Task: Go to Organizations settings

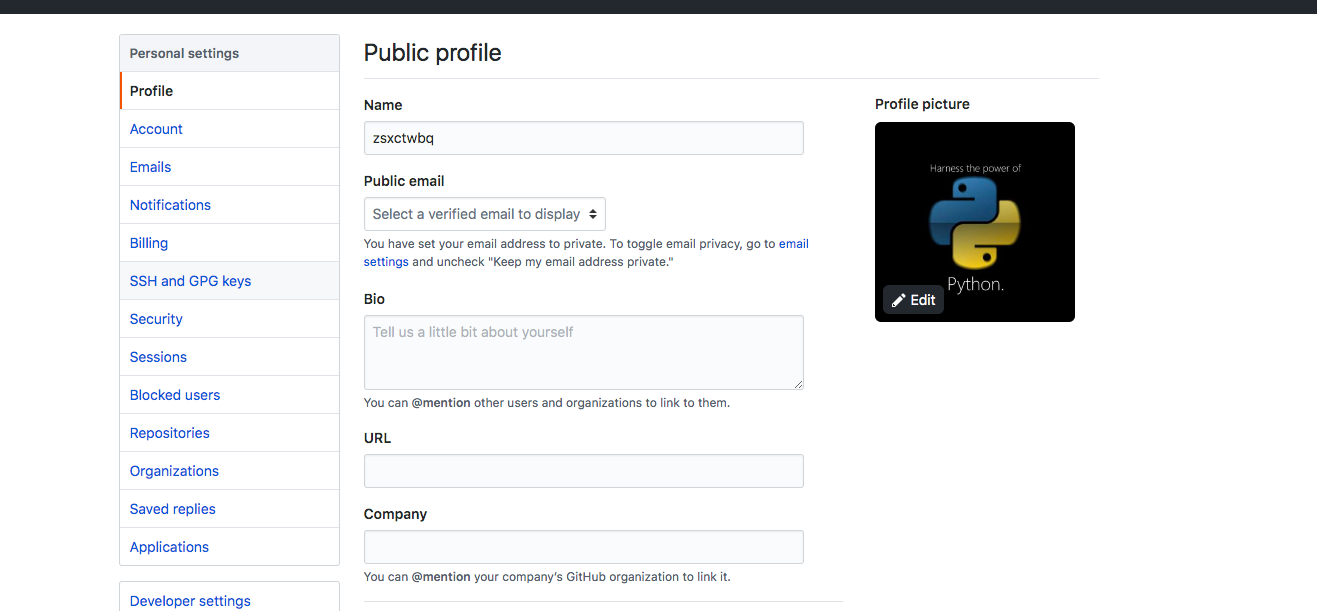Action: pos(229,471)
